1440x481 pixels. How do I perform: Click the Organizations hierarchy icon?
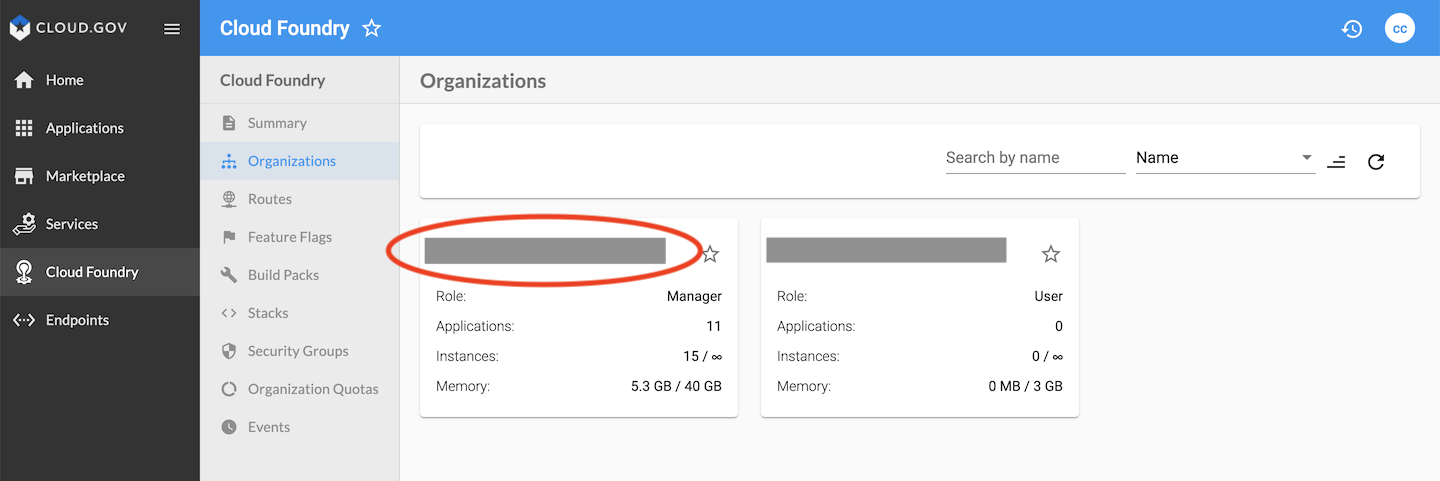(x=229, y=161)
